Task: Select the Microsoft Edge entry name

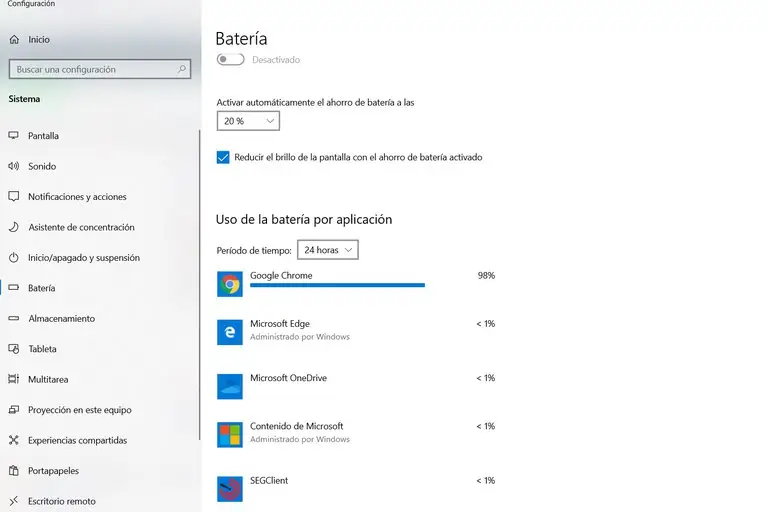Action: click(x=280, y=323)
